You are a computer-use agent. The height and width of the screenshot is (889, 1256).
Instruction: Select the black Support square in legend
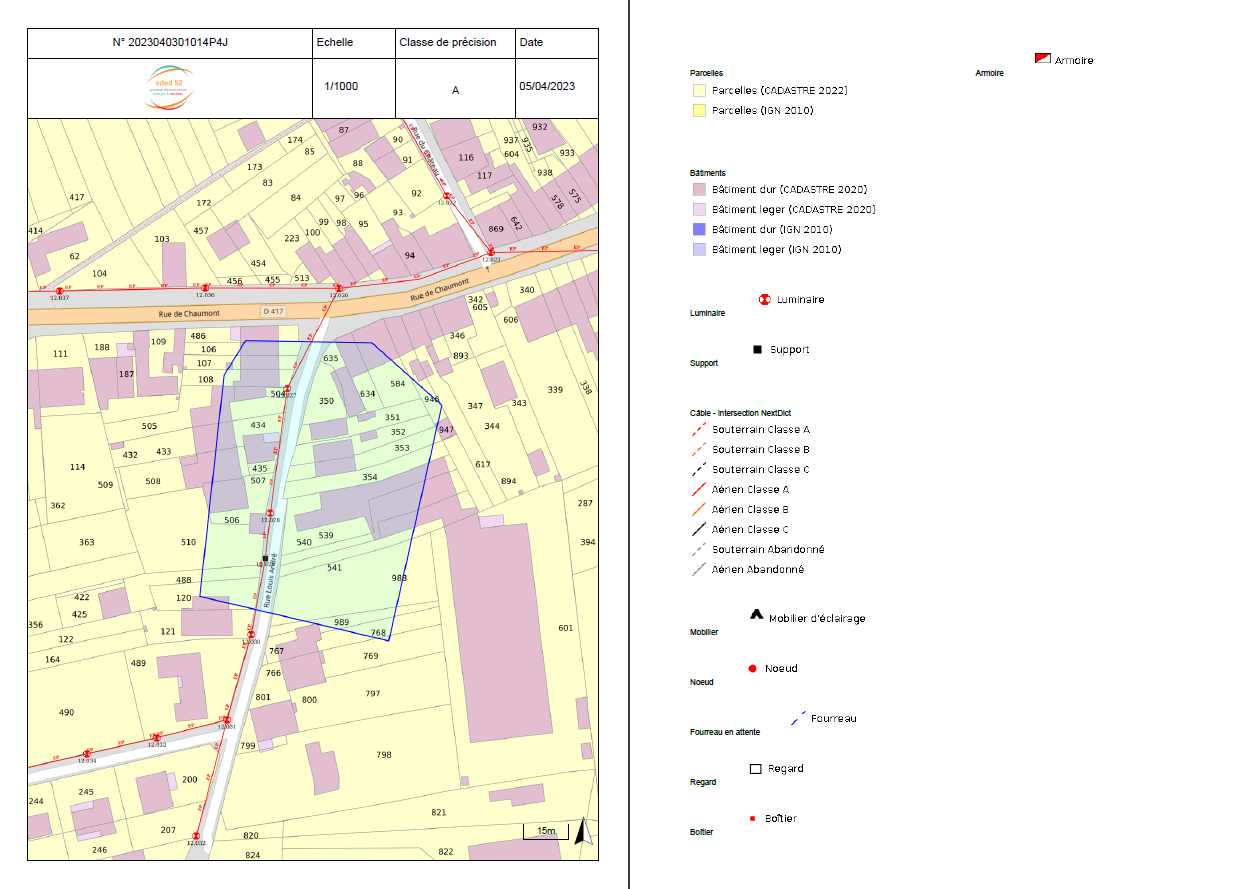coord(757,349)
